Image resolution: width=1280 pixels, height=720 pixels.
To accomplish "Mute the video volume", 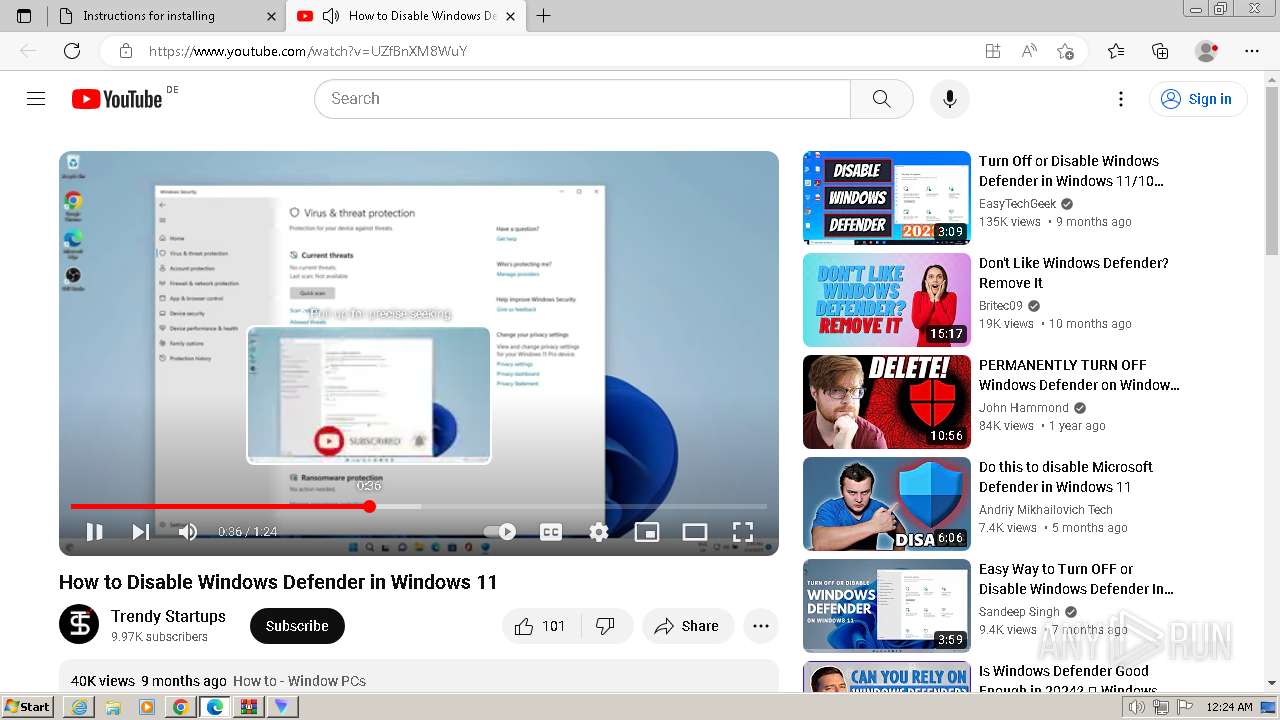I will click(x=188, y=532).
